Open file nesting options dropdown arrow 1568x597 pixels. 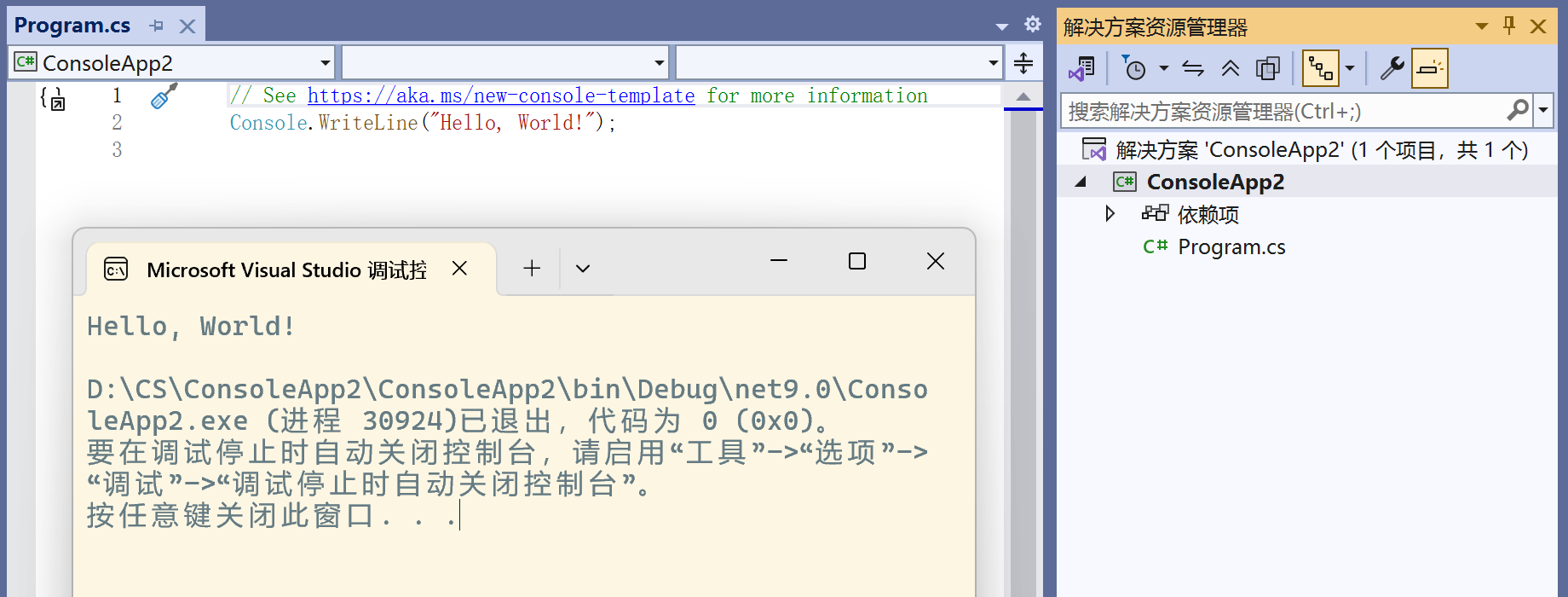(1350, 68)
